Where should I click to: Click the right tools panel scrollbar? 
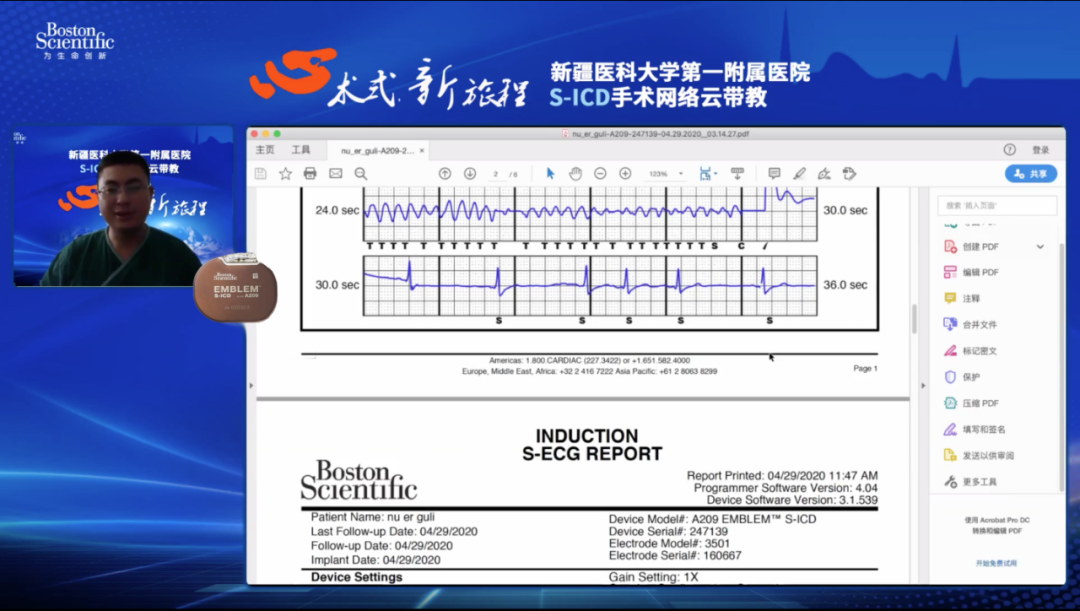pyautogui.click(x=1060, y=365)
